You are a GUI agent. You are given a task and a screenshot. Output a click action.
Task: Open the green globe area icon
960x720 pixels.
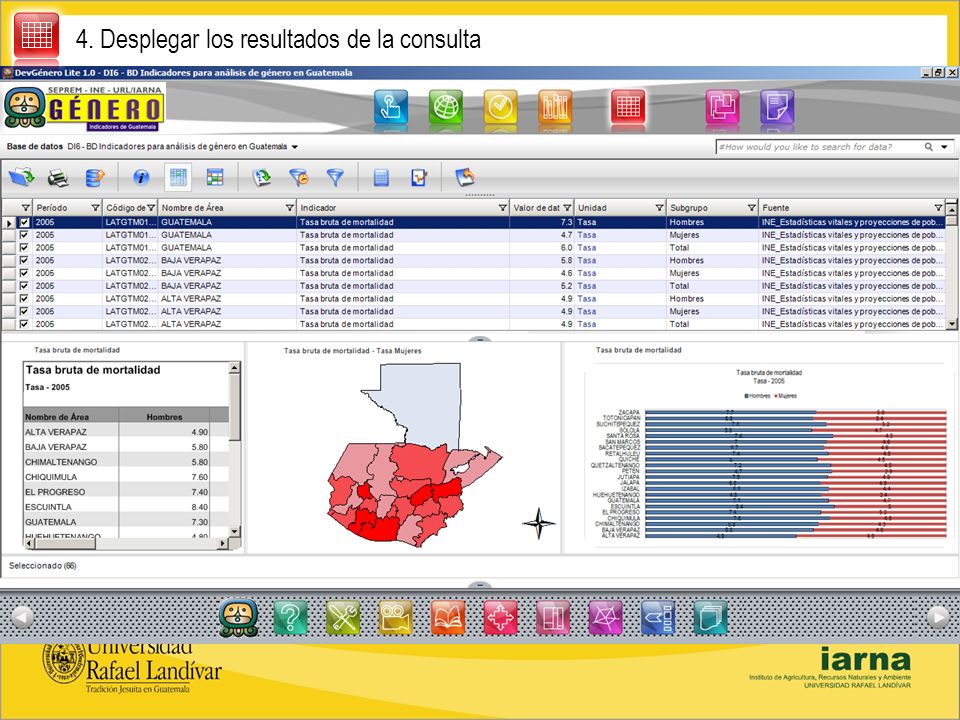pyautogui.click(x=446, y=107)
